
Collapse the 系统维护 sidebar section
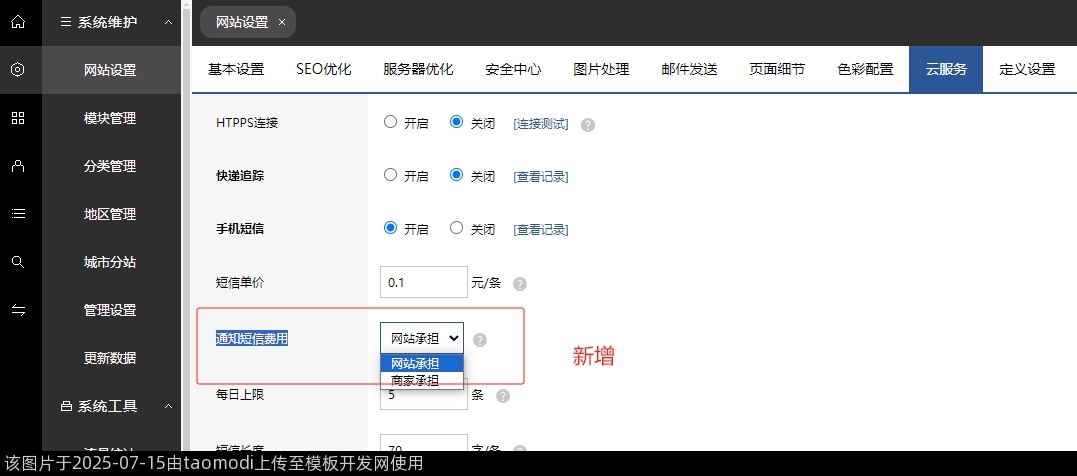click(x=167, y=22)
